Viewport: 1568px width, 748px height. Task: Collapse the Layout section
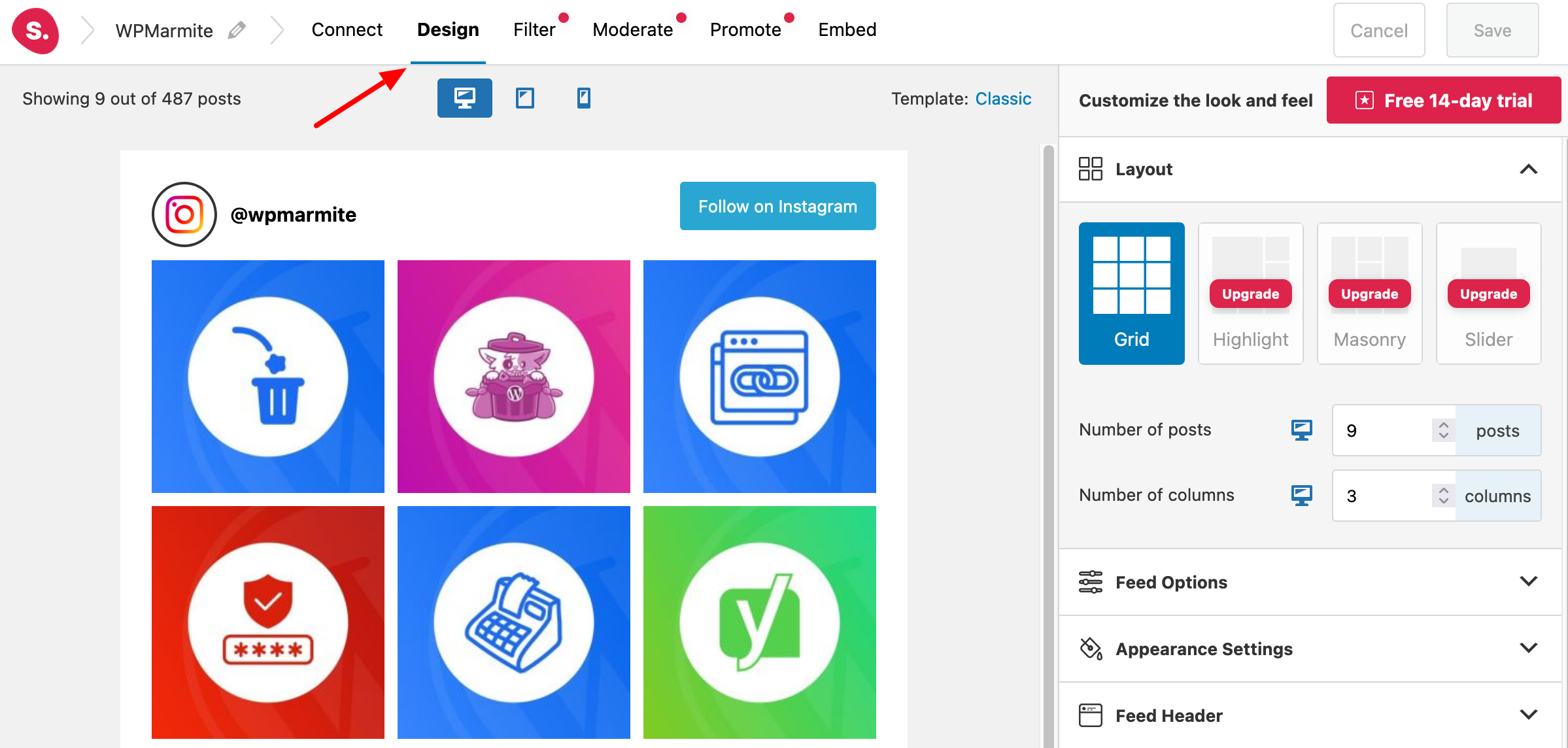[x=1528, y=169]
